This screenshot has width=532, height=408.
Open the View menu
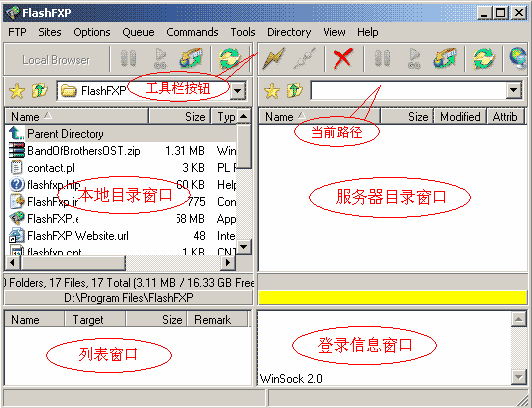[334, 32]
